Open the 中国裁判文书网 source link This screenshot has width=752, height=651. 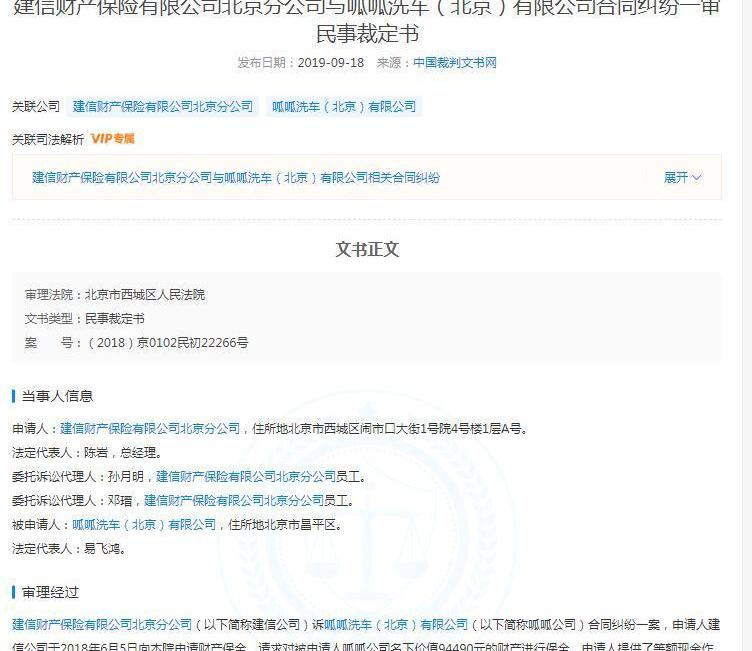click(x=455, y=63)
